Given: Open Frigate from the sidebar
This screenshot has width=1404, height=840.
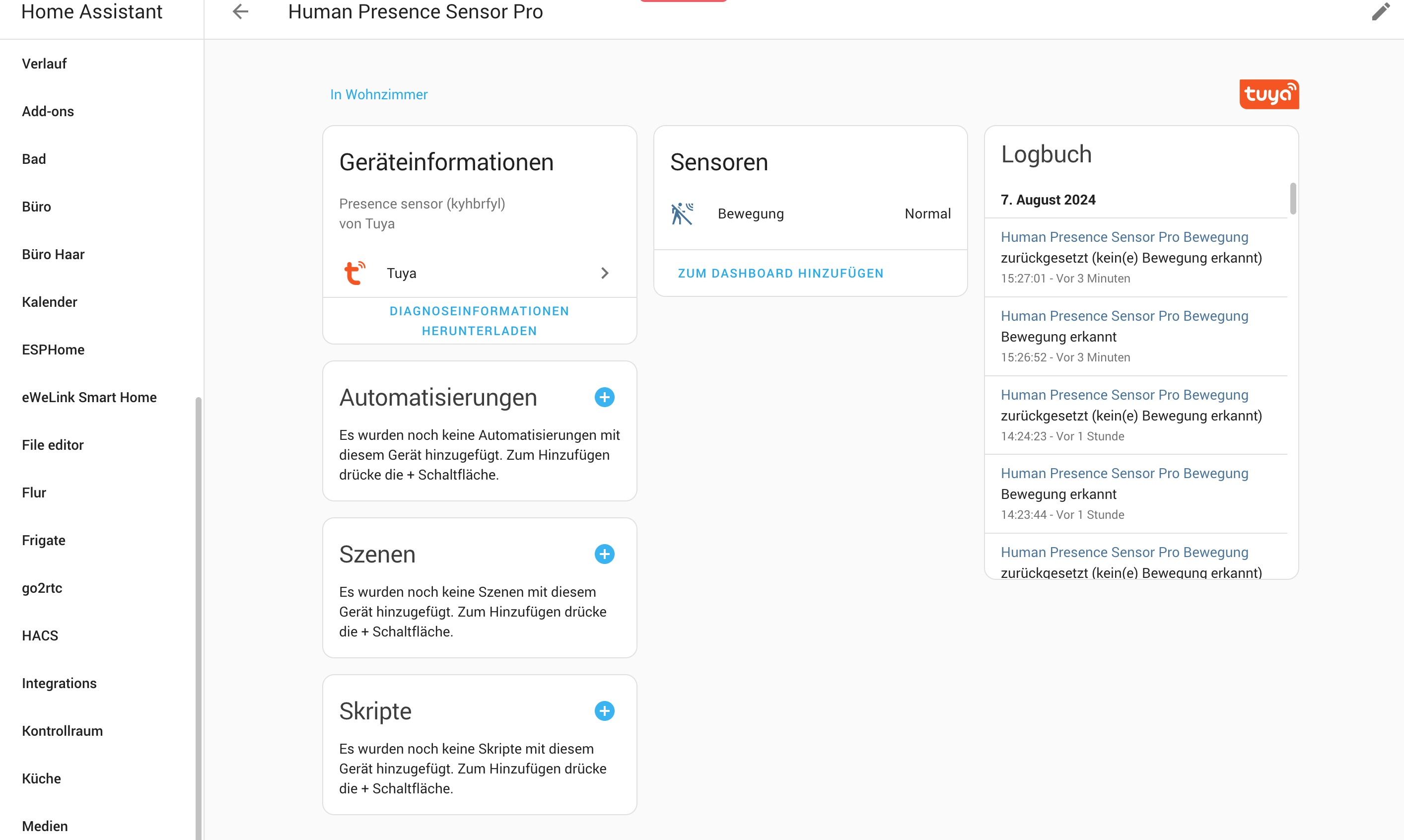Looking at the screenshot, I should click(44, 541).
